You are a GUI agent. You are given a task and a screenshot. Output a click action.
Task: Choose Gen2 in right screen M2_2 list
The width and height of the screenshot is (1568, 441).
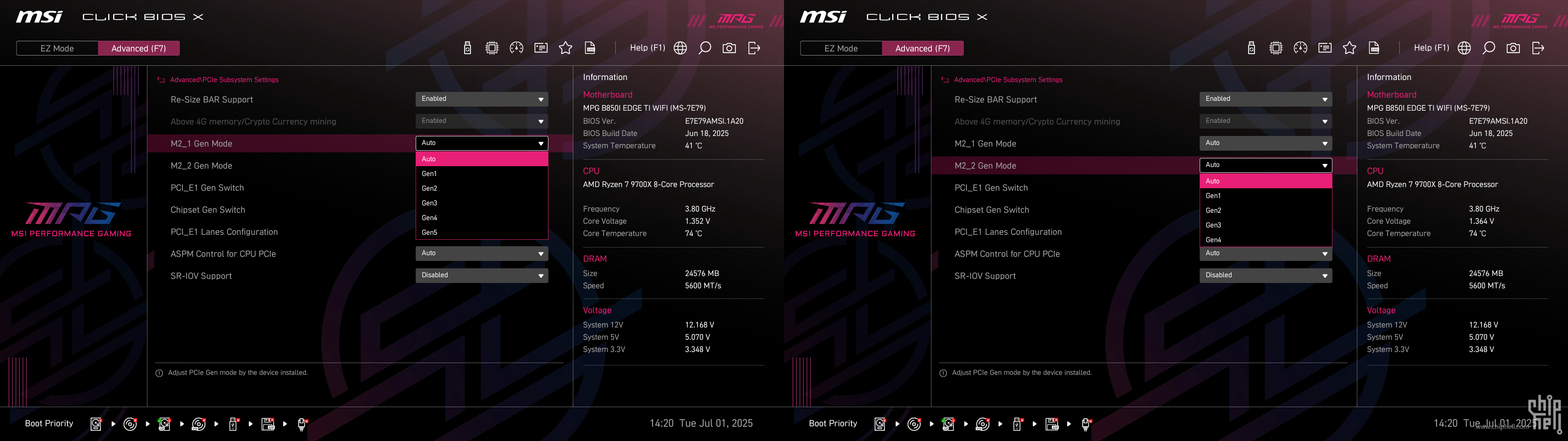point(1265,210)
